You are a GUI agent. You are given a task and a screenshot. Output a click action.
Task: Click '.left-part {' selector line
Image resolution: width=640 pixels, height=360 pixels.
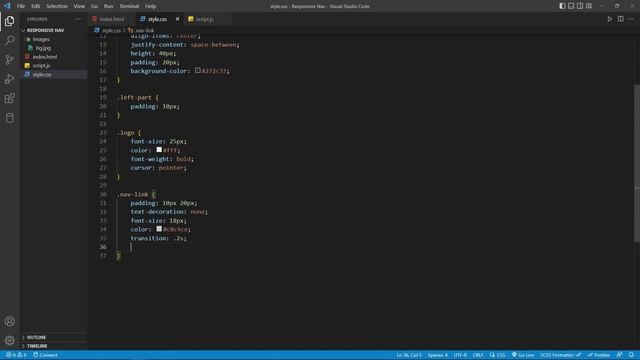point(138,98)
